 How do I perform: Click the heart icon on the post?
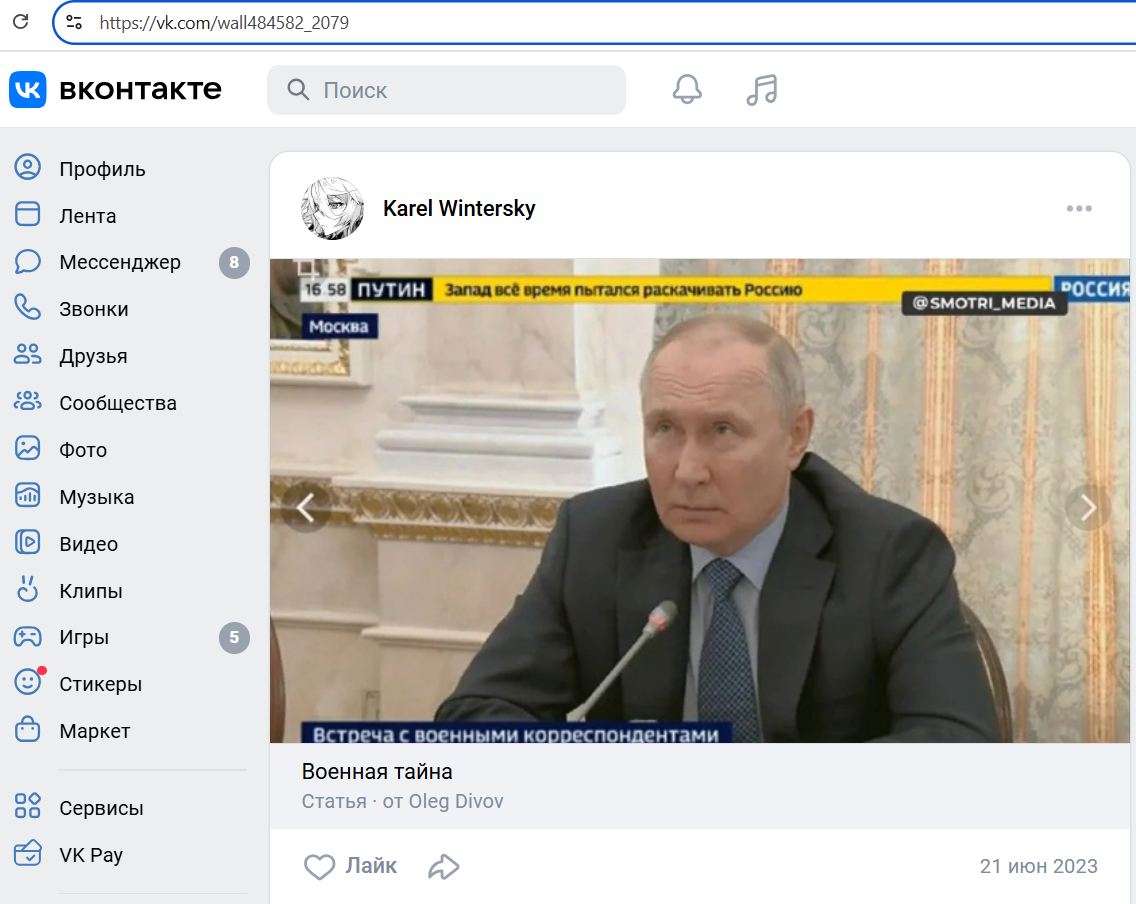pos(319,866)
